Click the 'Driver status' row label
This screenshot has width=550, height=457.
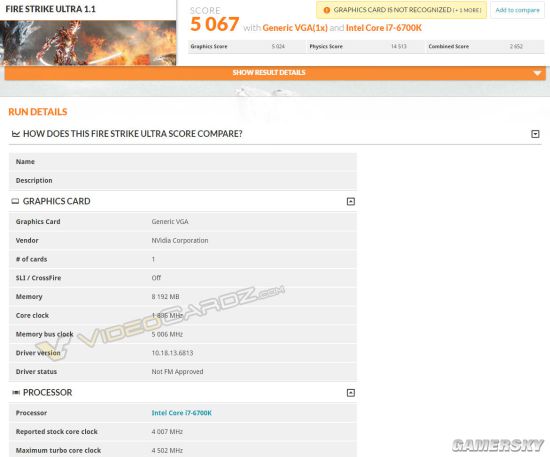pyautogui.click(x=36, y=372)
